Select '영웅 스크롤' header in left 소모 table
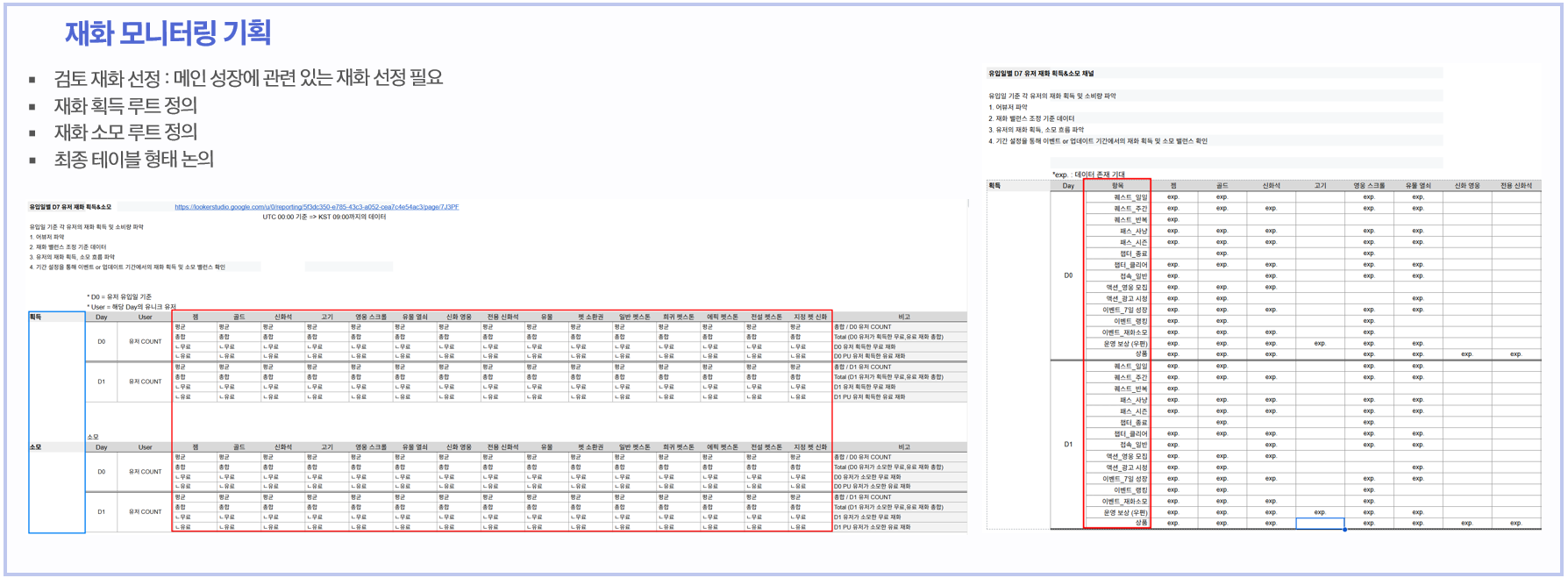 click(371, 447)
